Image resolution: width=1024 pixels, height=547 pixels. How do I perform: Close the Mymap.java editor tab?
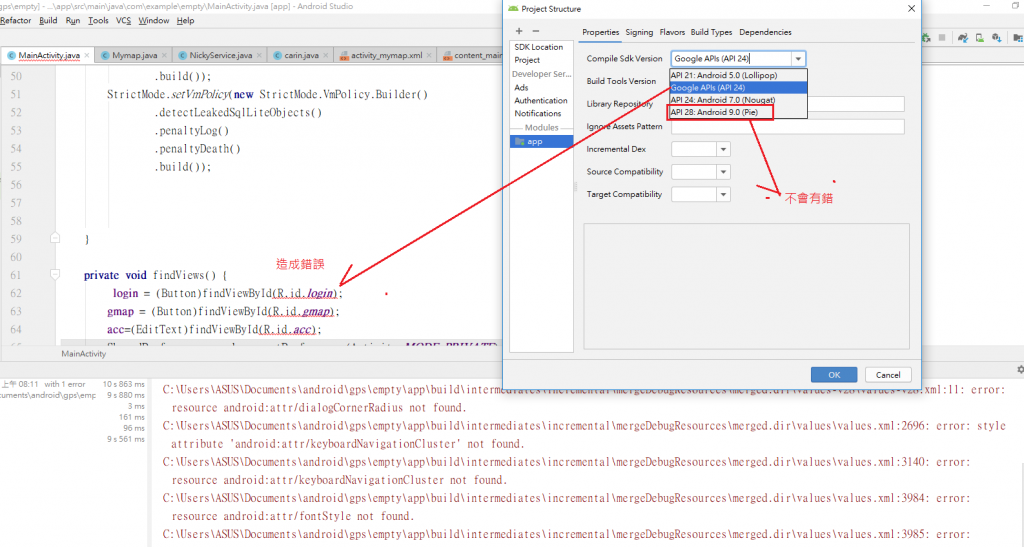click(x=164, y=55)
